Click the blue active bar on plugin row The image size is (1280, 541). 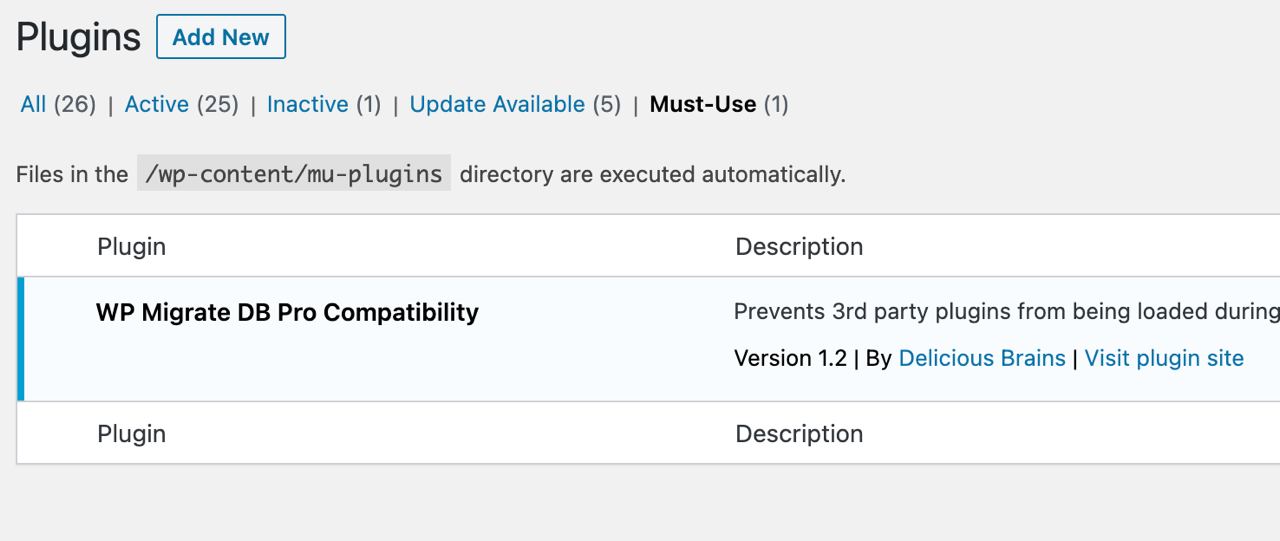point(21,339)
